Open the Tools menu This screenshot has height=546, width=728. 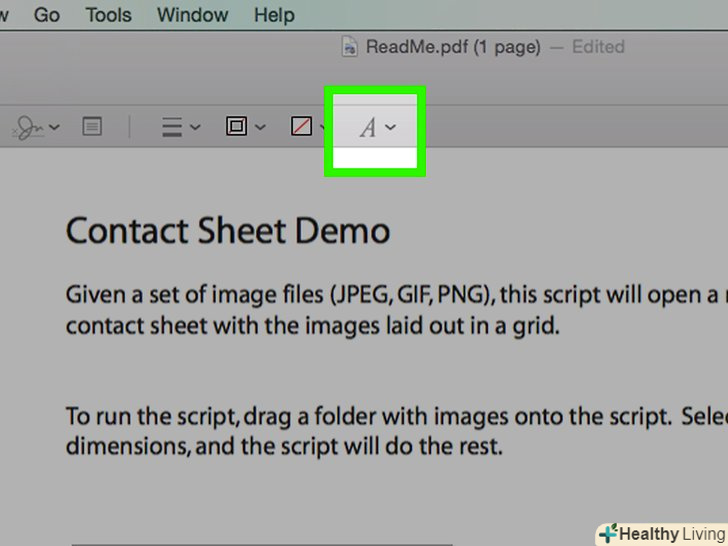point(108,15)
